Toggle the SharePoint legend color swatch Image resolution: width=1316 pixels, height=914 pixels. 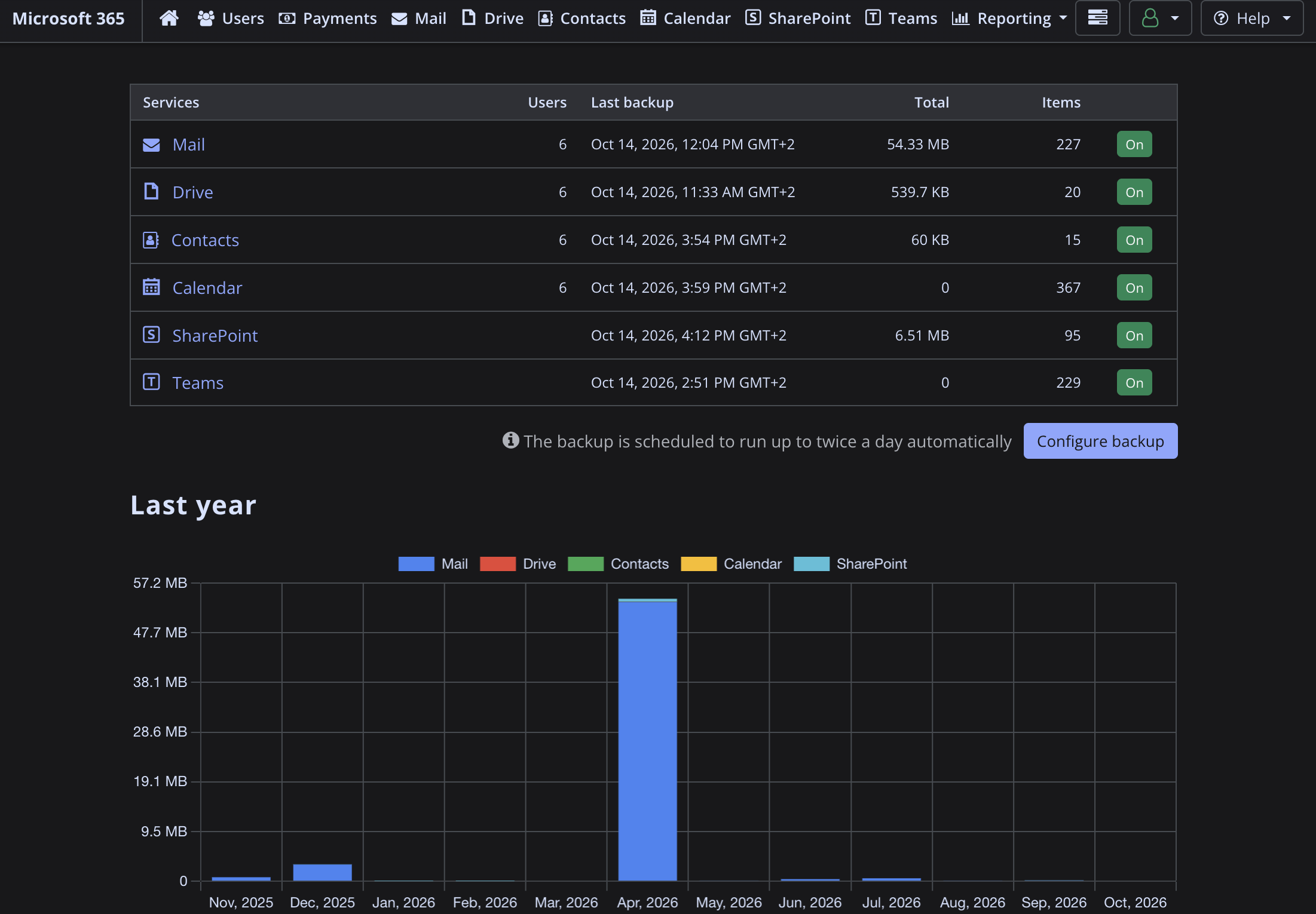coord(811,564)
